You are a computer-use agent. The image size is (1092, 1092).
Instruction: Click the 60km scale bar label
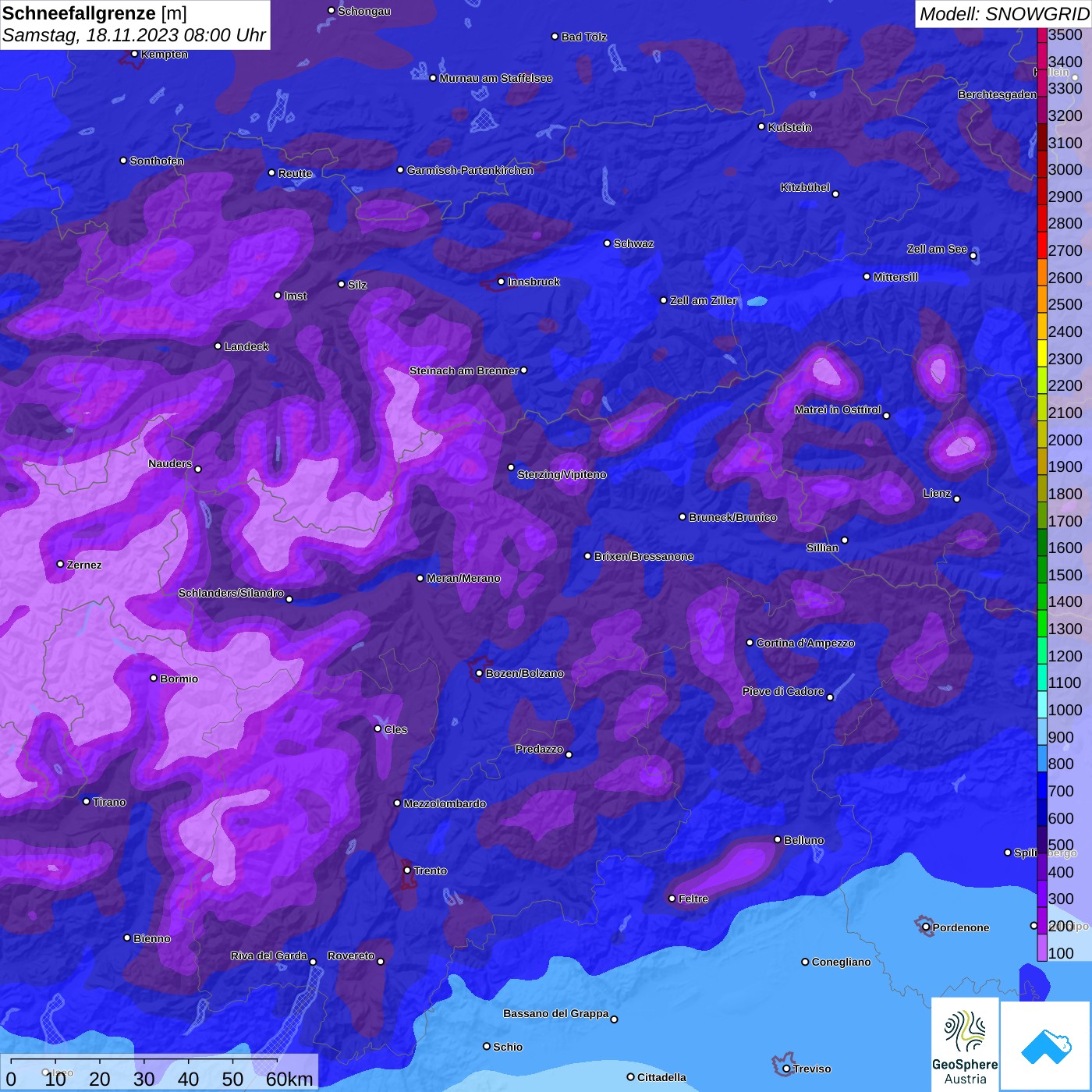tap(289, 1079)
